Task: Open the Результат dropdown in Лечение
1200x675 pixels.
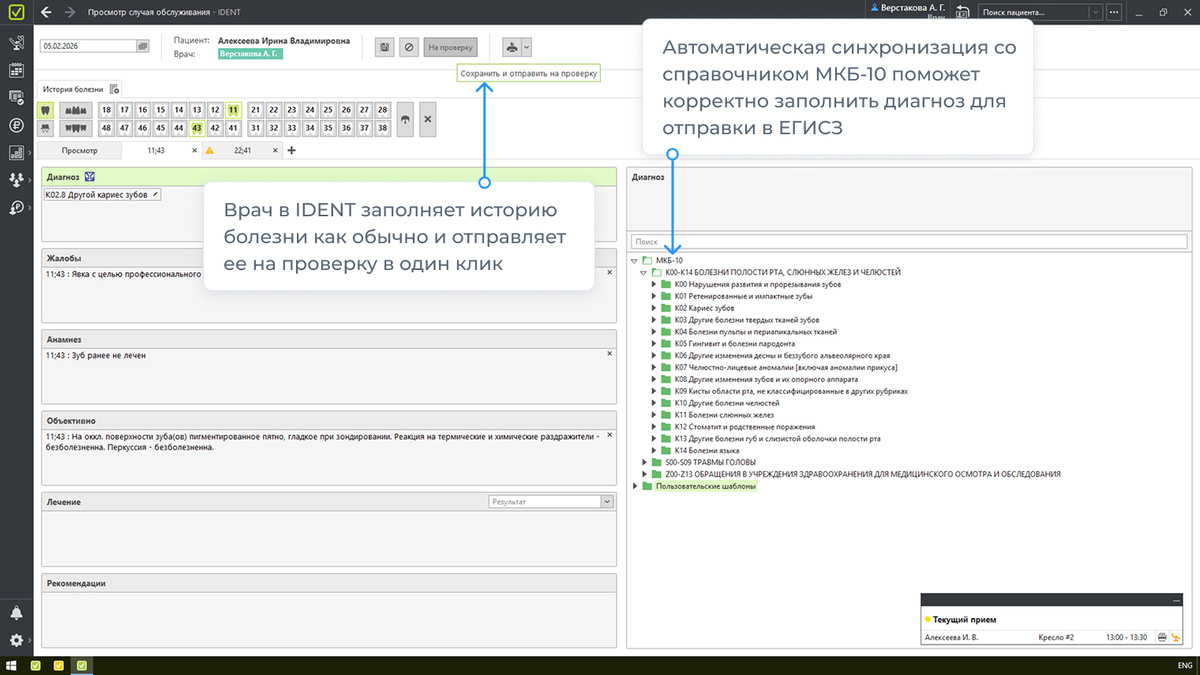Action: pyautogui.click(x=607, y=502)
